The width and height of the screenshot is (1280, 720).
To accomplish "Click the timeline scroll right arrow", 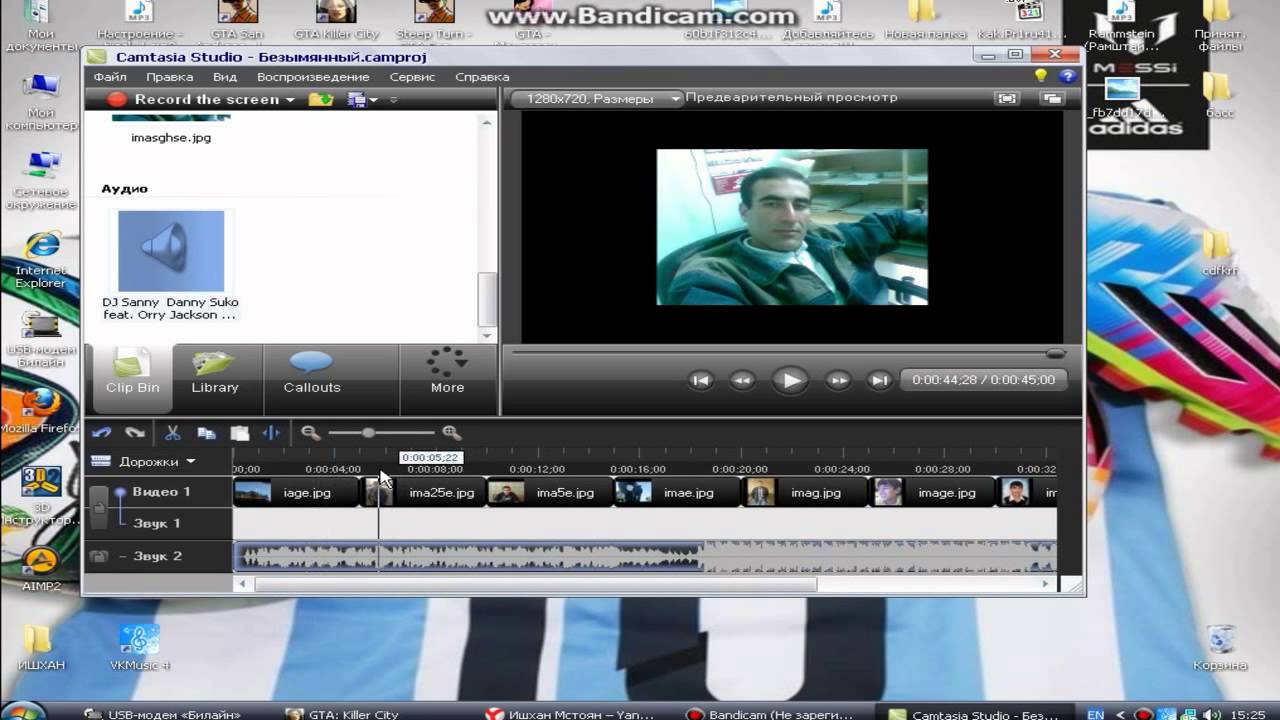I will (1048, 584).
